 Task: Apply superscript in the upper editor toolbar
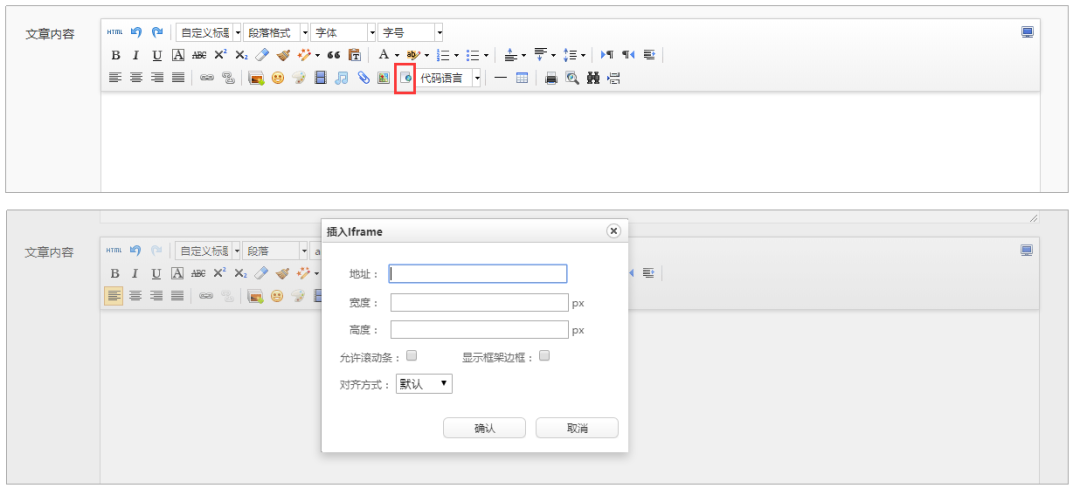pos(220,55)
